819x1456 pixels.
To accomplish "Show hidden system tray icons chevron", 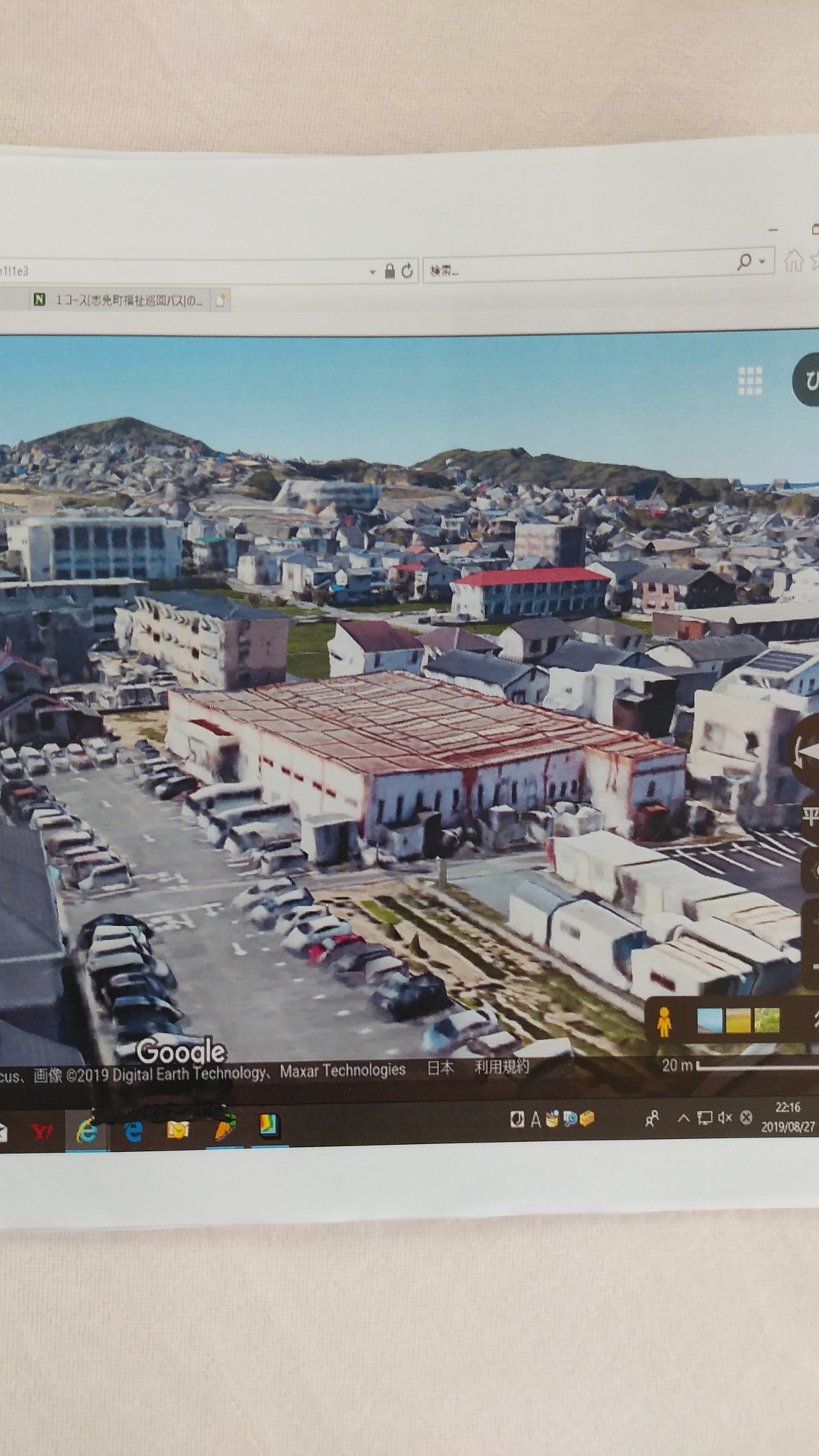I will (683, 1118).
